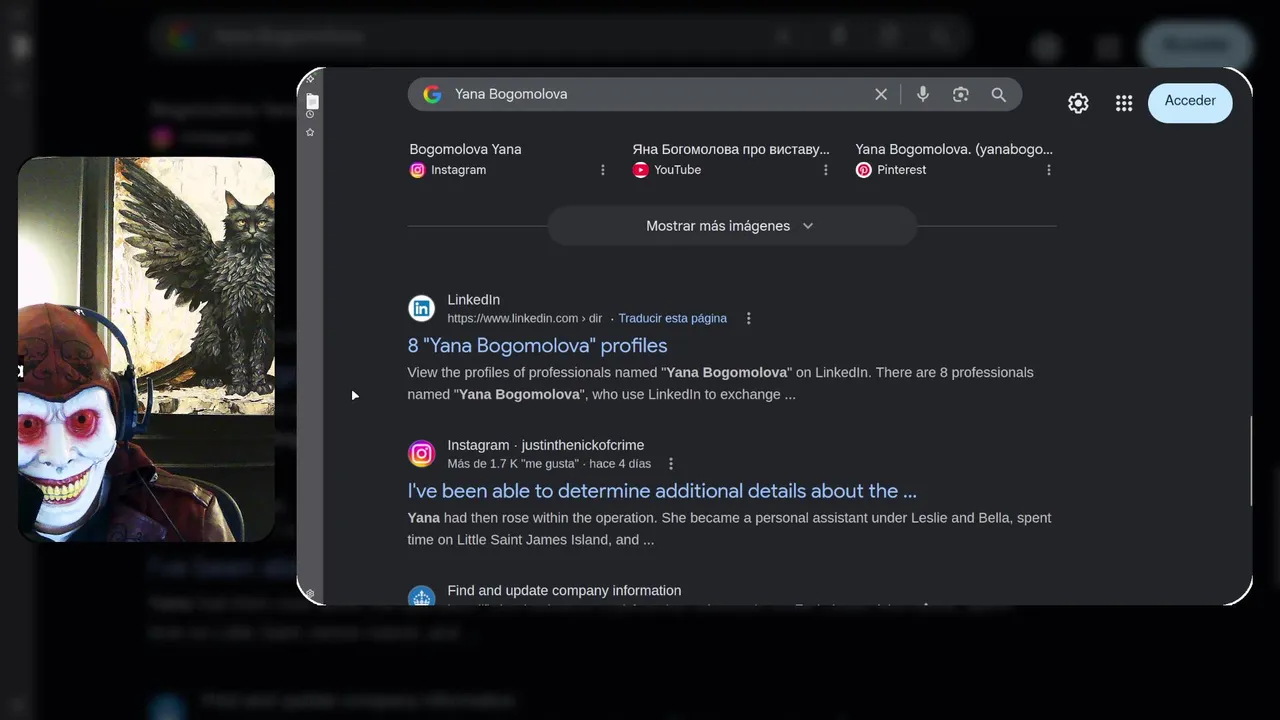The width and height of the screenshot is (1280, 720).
Task: Open more options for Bogomolova Yana Instagram image
Action: click(x=603, y=170)
